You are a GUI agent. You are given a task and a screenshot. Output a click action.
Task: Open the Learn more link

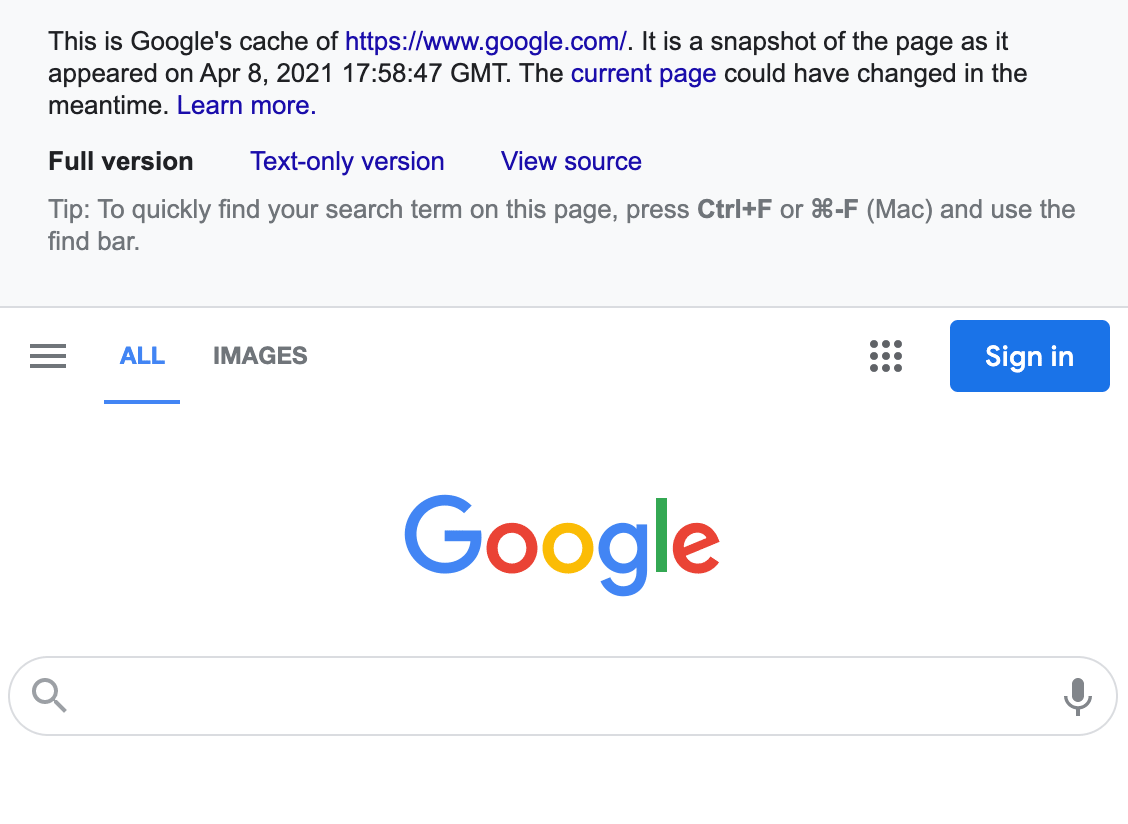click(x=246, y=105)
